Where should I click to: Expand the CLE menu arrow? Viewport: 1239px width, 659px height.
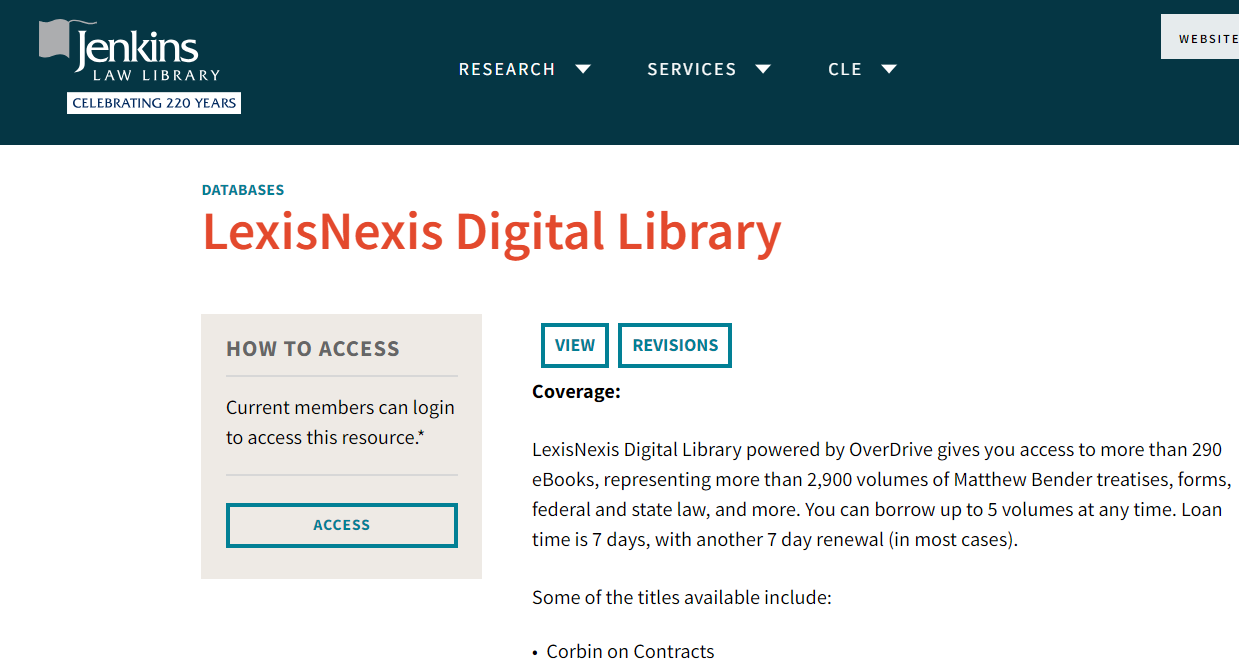coord(889,69)
